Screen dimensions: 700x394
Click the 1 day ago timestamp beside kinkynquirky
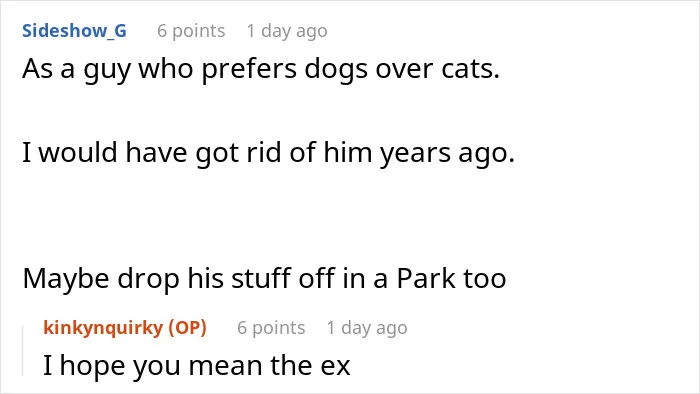367,328
